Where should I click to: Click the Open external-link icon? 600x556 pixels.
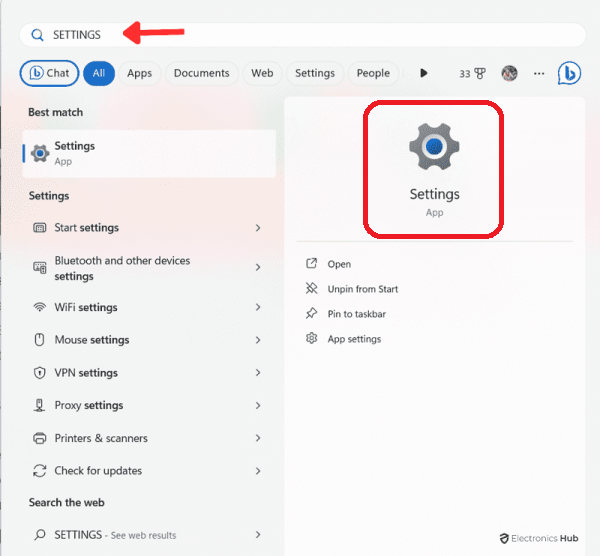311,263
